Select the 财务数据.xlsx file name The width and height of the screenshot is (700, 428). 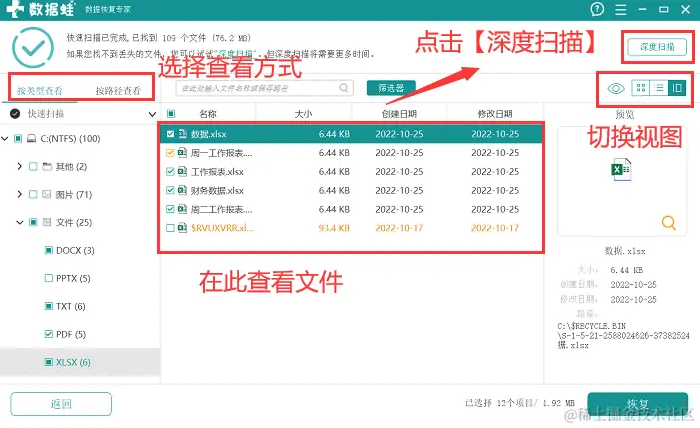coord(217,191)
